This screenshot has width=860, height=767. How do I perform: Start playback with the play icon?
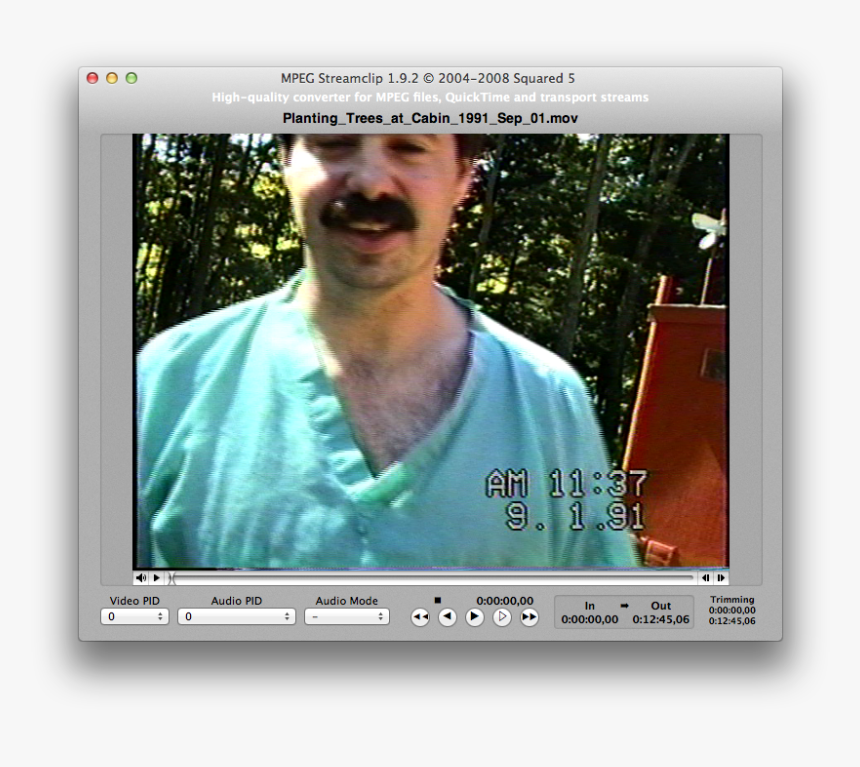pyautogui.click(x=473, y=617)
